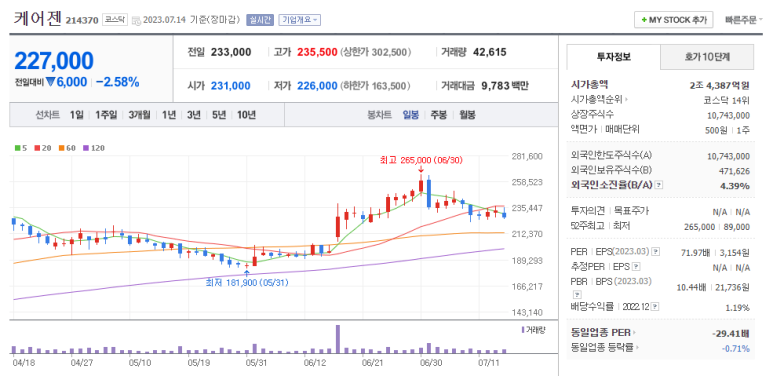The height and width of the screenshot is (376, 773).
Task: Click the -2.58% change rate
Action: (x=117, y=82)
